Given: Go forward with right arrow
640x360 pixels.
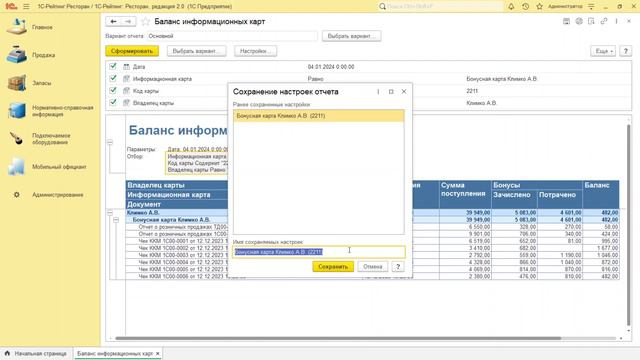Looking at the screenshot, I should tap(128, 22).
